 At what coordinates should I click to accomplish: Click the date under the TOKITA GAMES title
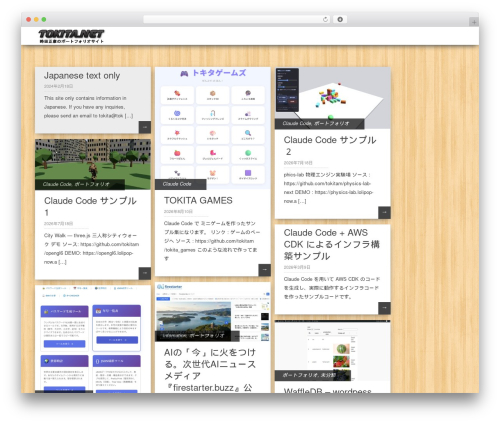coord(178,211)
